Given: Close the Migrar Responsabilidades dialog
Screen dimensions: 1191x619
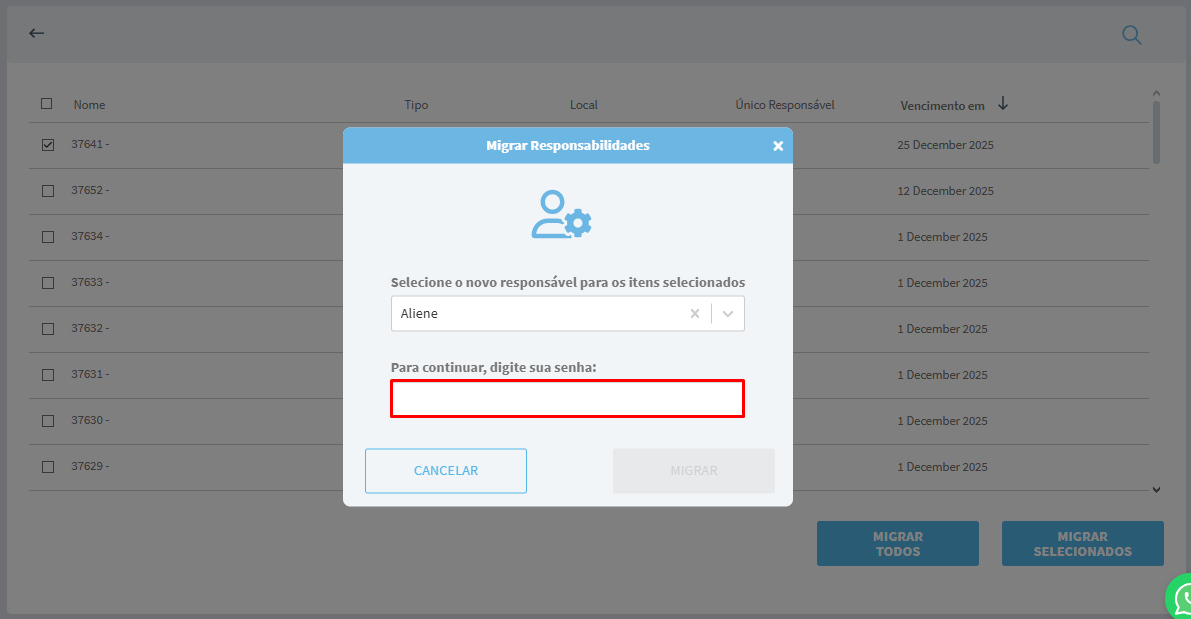Looking at the screenshot, I should click(x=778, y=146).
